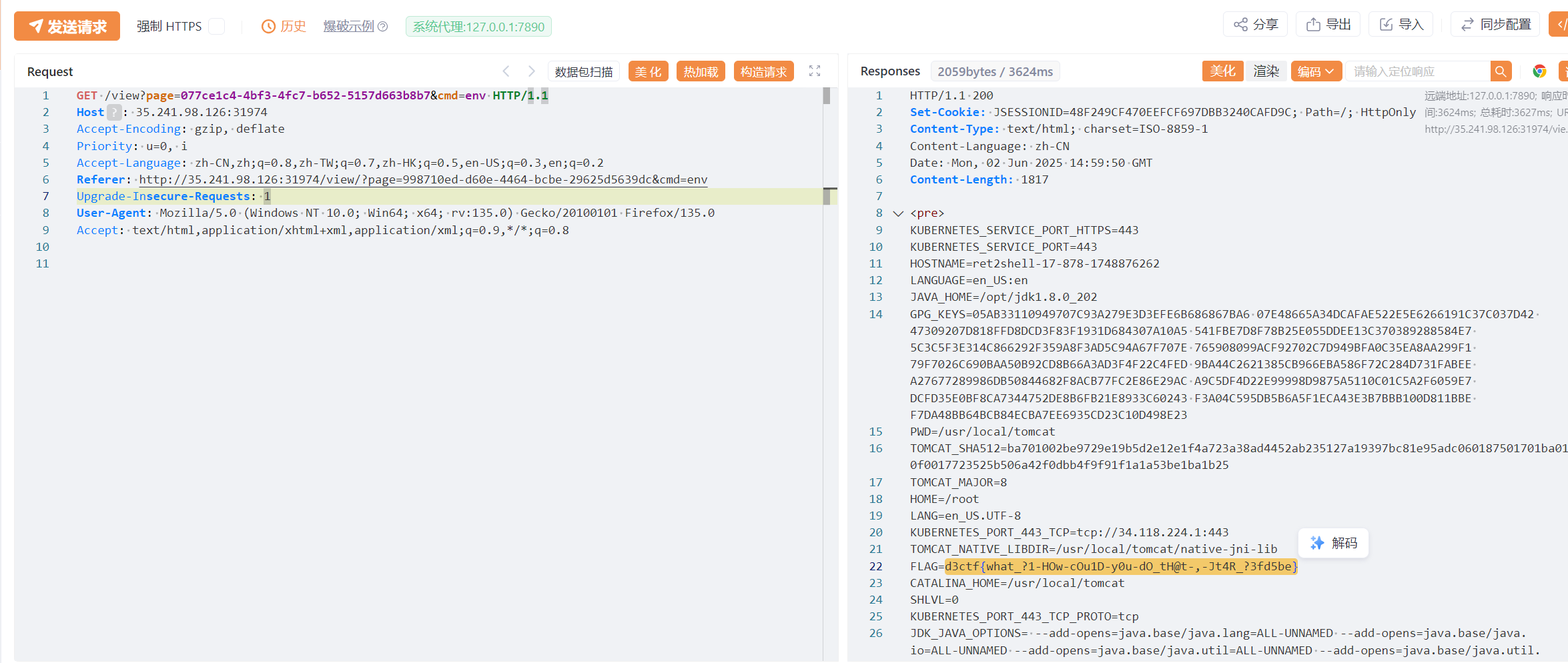Click the 解码 decode popup button
This screenshot has height=663, width=1568.
click(1333, 543)
